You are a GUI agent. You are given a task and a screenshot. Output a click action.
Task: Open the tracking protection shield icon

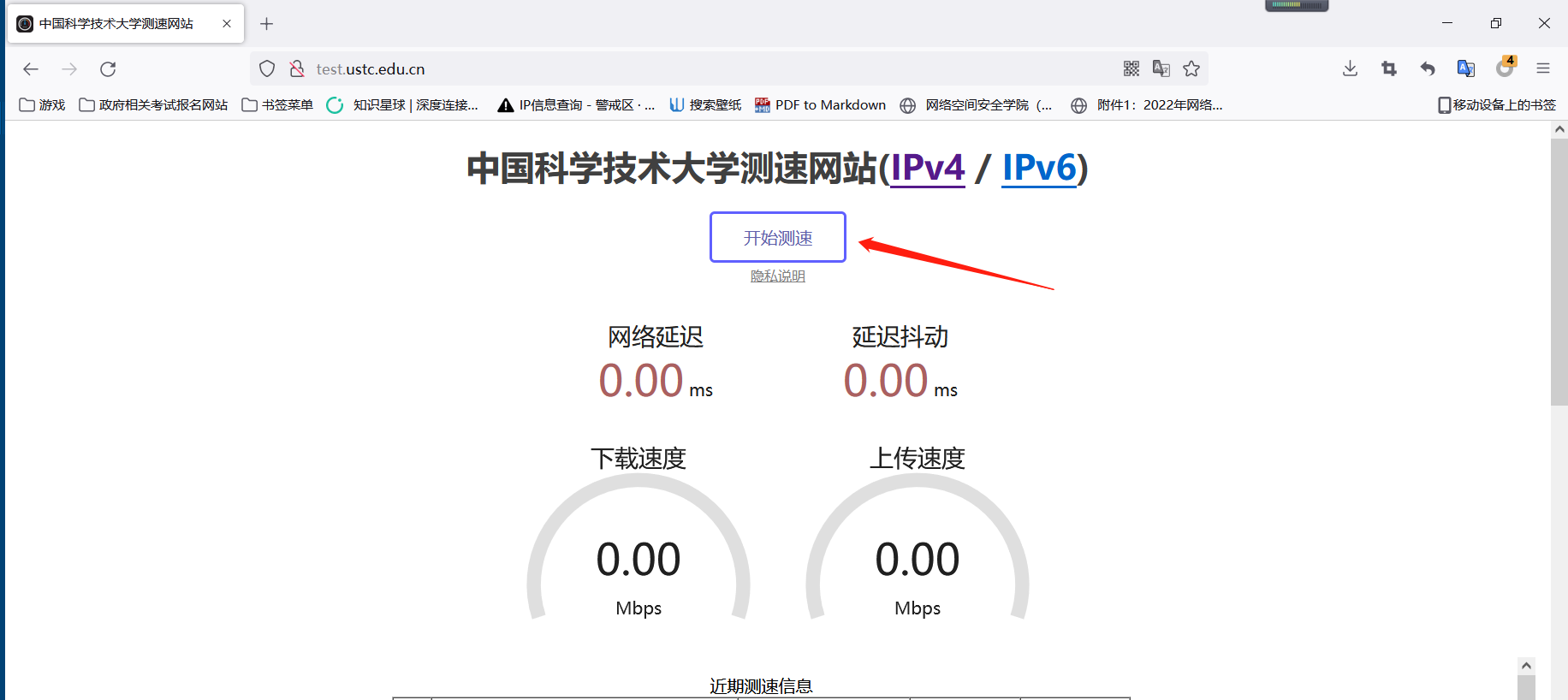click(267, 68)
